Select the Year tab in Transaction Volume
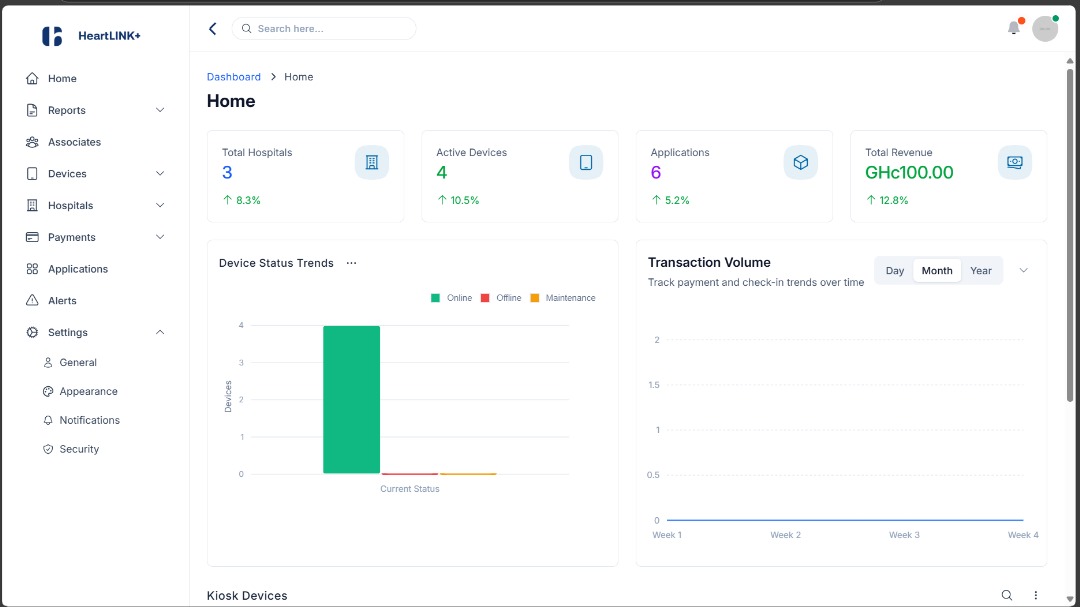 (981, 271)
